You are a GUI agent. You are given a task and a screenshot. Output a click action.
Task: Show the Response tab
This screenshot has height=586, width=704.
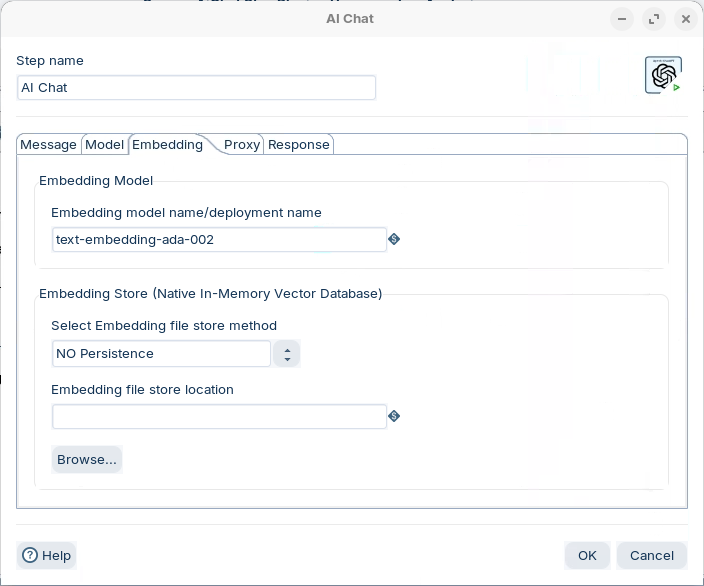click(298, 144)
